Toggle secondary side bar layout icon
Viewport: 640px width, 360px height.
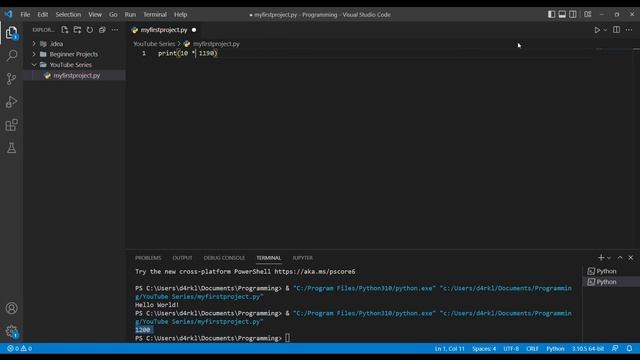tap(573, 14)
